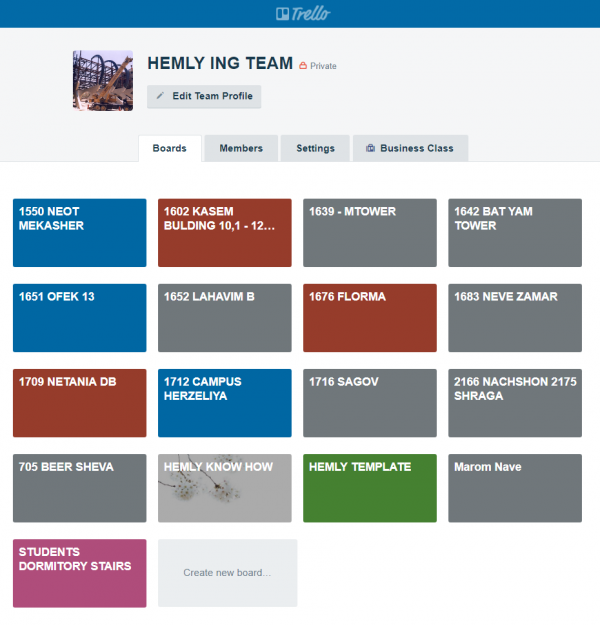Viewport: 600px width, 625px height.
Task: Open the 1602 Kasem Bulding board
Action: point(225,233)
